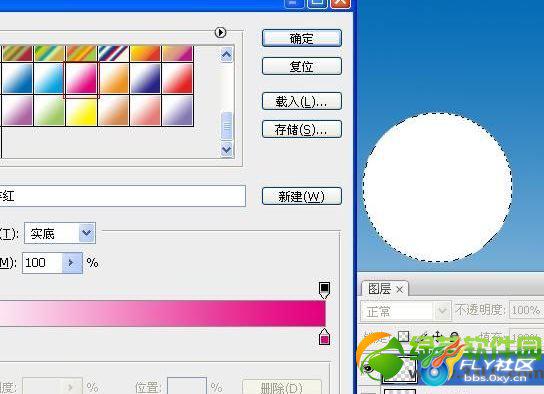The image size is (544, 394).
Task: Click the 复位 button
Action: point(302,66)
